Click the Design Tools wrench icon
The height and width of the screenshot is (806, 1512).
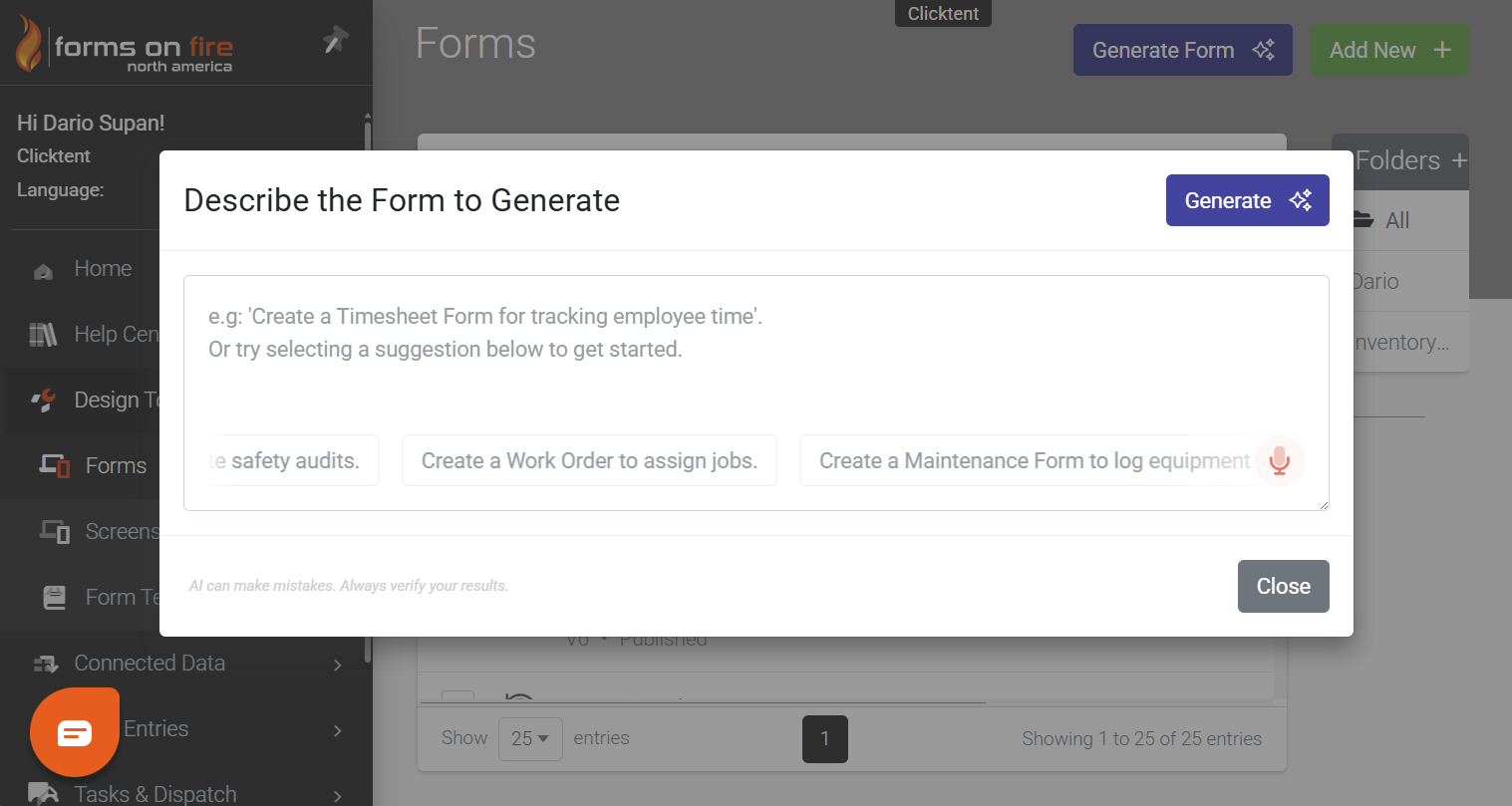(44, 400)
